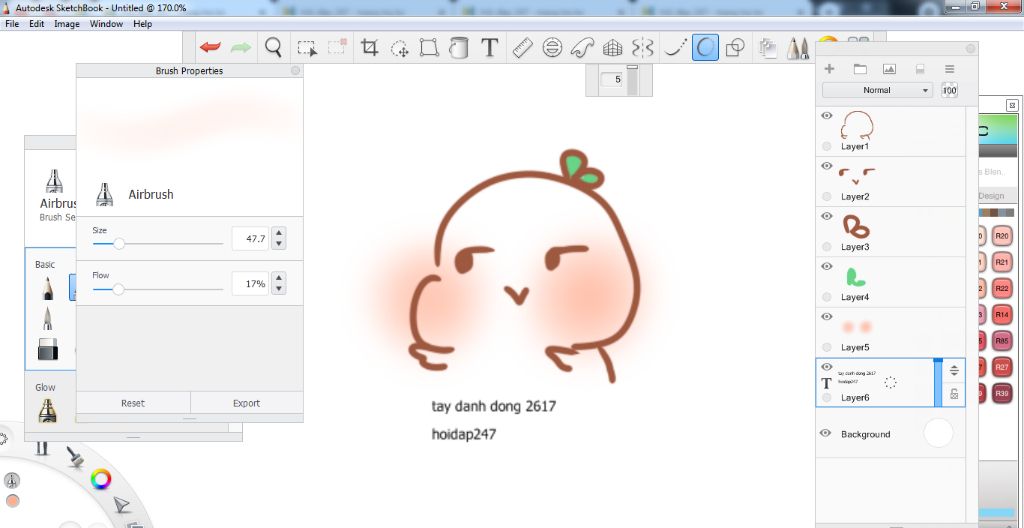Screen dimensions: 1024x528
Task: Click the brush Size value field 47.7
Action: (250, 239)
